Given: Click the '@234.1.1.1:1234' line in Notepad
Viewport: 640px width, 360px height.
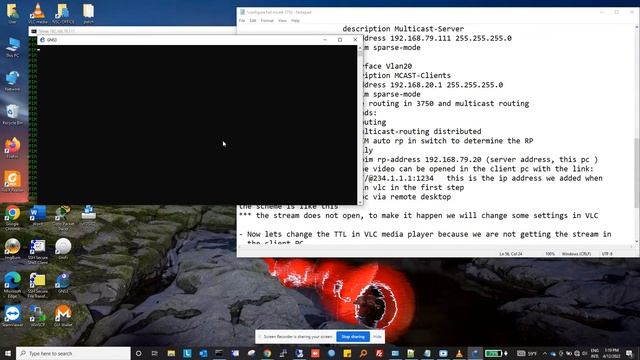Looking at the screenshot, I should [482, 178].
